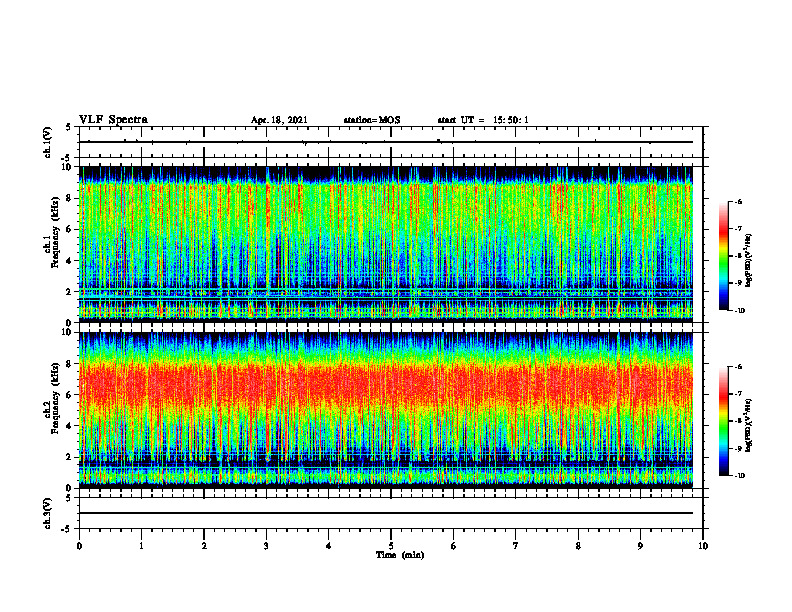This screenshot has width=792, height=612.
Task: Click the "station=MOS" label
Action: pyautogui.click(x=372, y=120)
